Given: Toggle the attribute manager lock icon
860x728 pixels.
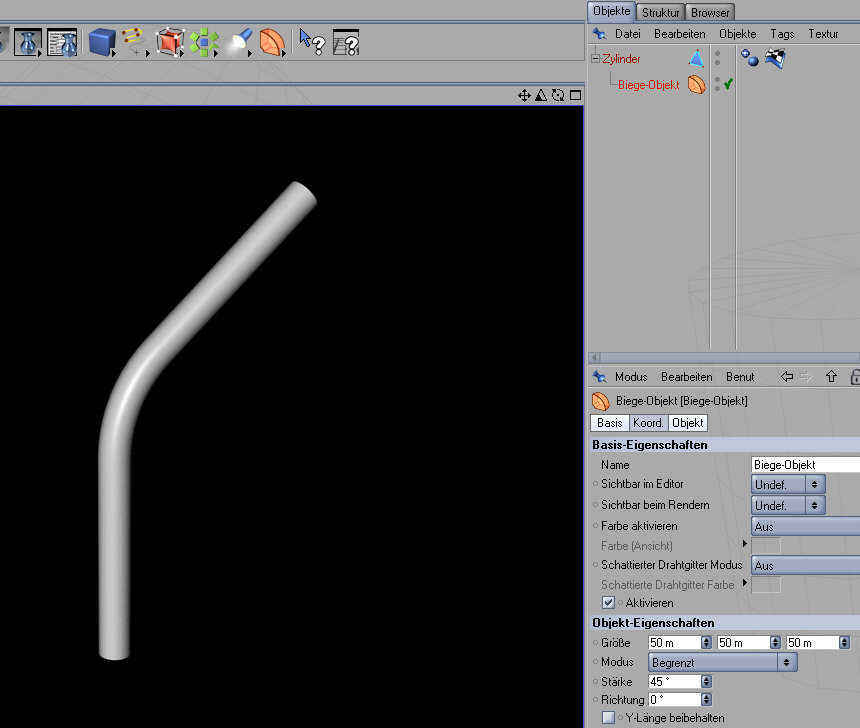Looking at the screenshot, I should pyautogui.click(x=855, y=376).
